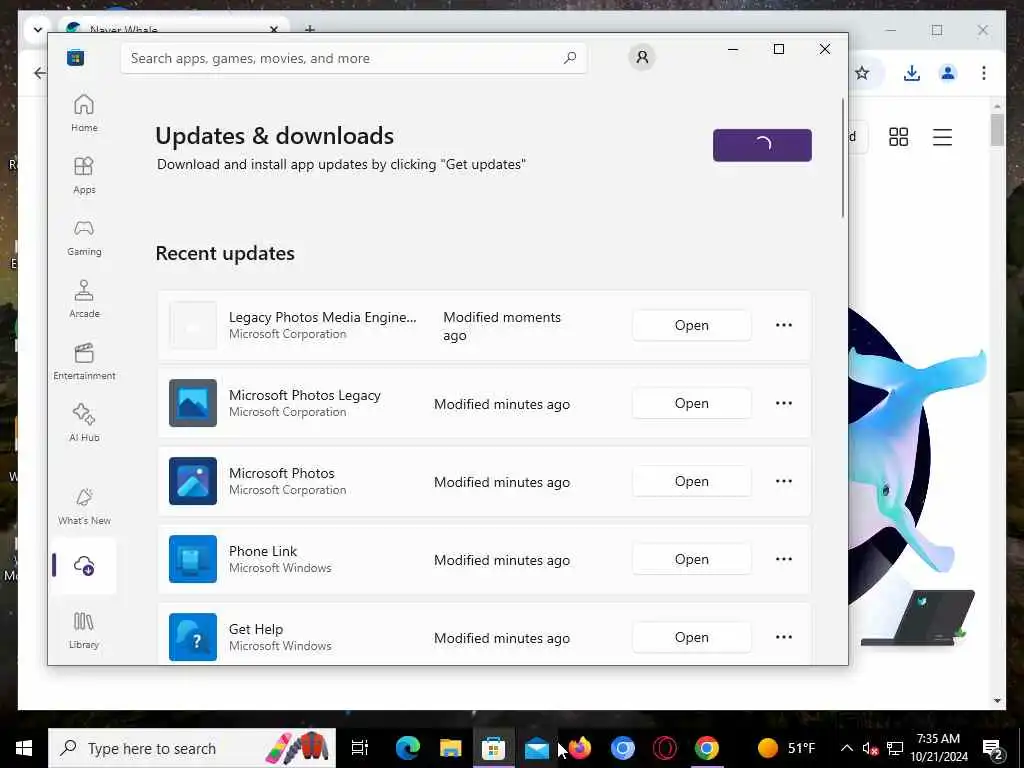The height and width of the screenshot is (768, 1024).
Task: Show more options for Microsoft Photos
Action: (x=784, y=481)
